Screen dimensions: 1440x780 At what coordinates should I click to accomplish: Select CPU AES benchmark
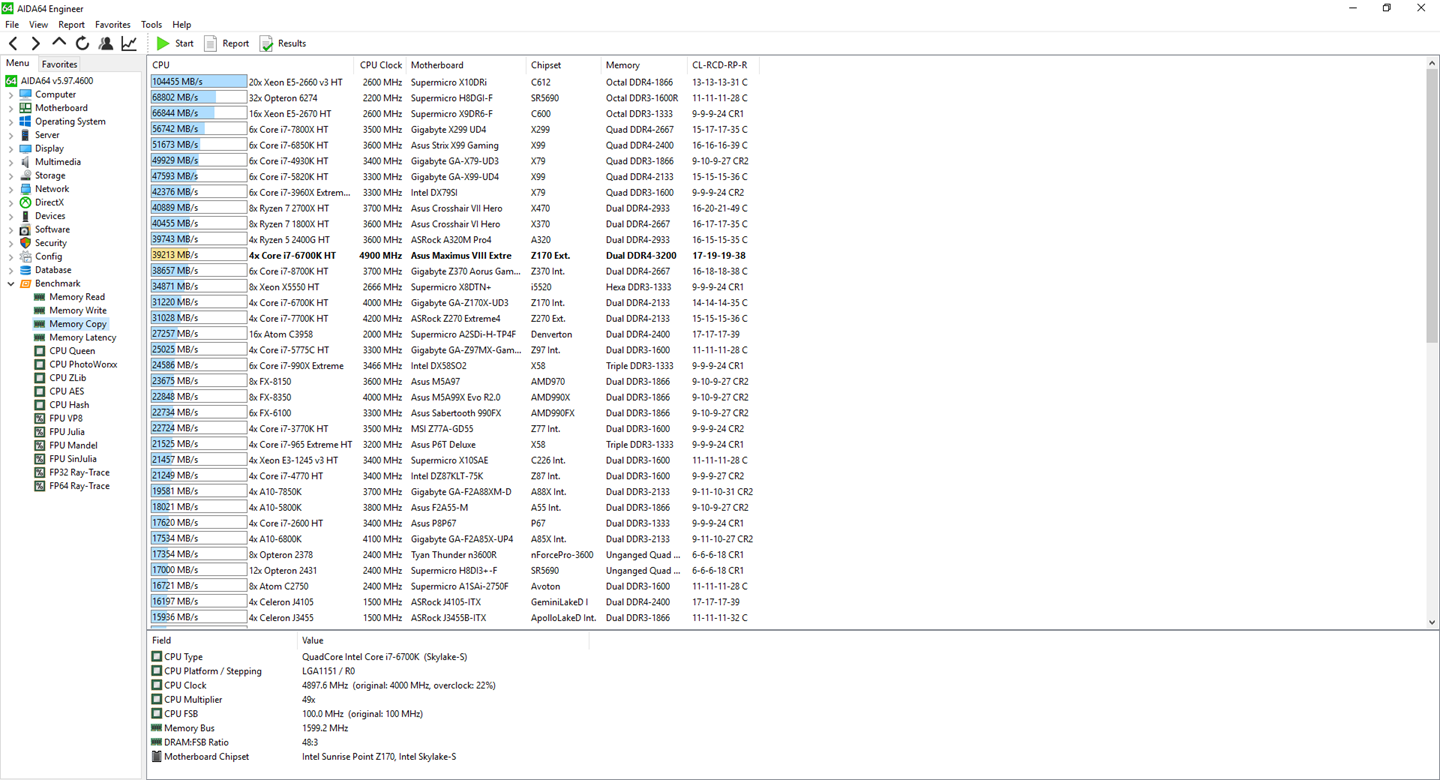[67, 391]
